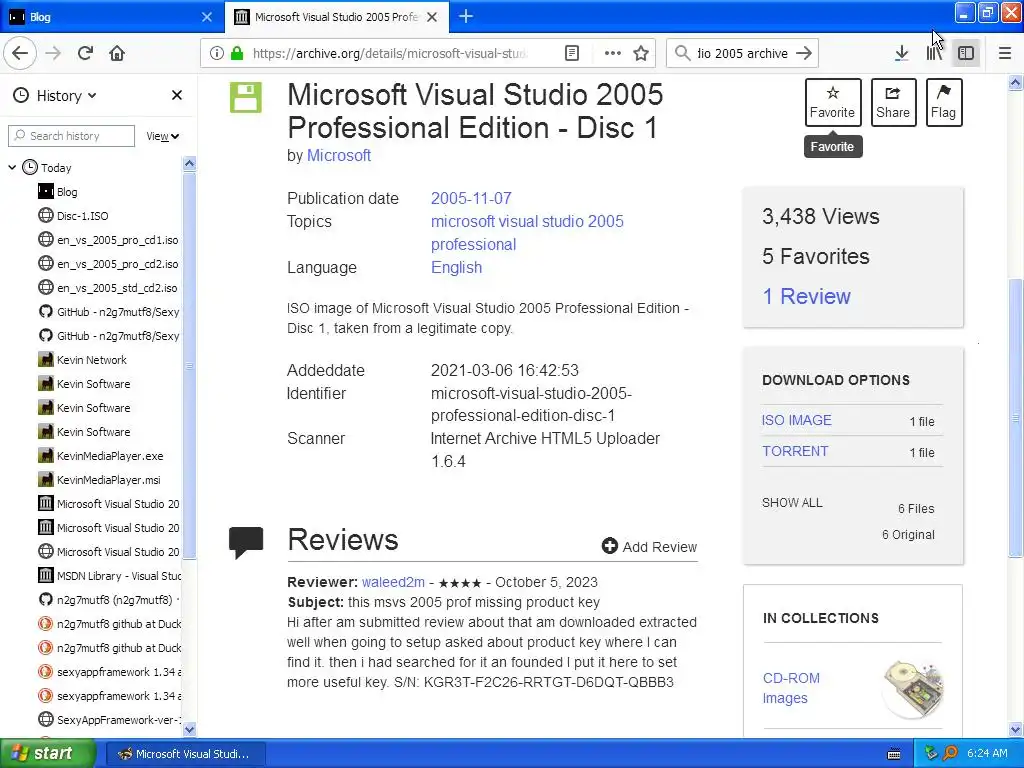Open the Microsoft author link
Screen dimensions: 1024x768
pyautogui.click(x=339, y=155)
